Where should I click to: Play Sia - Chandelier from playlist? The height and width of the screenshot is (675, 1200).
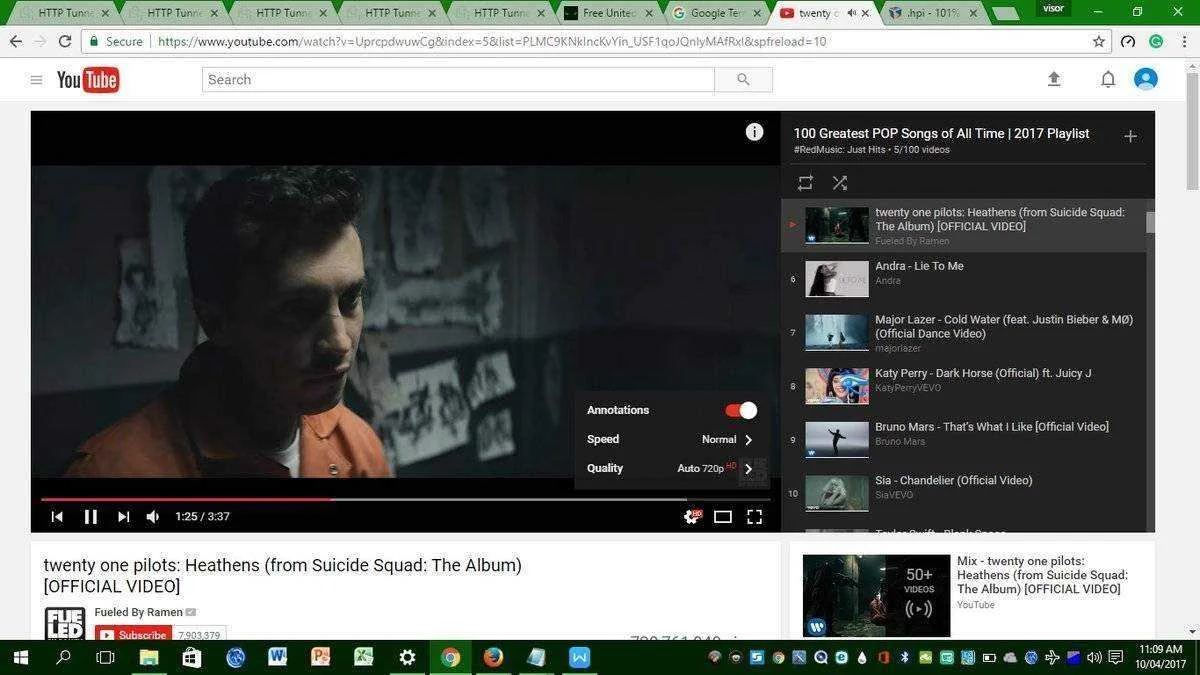pos(963,493)
